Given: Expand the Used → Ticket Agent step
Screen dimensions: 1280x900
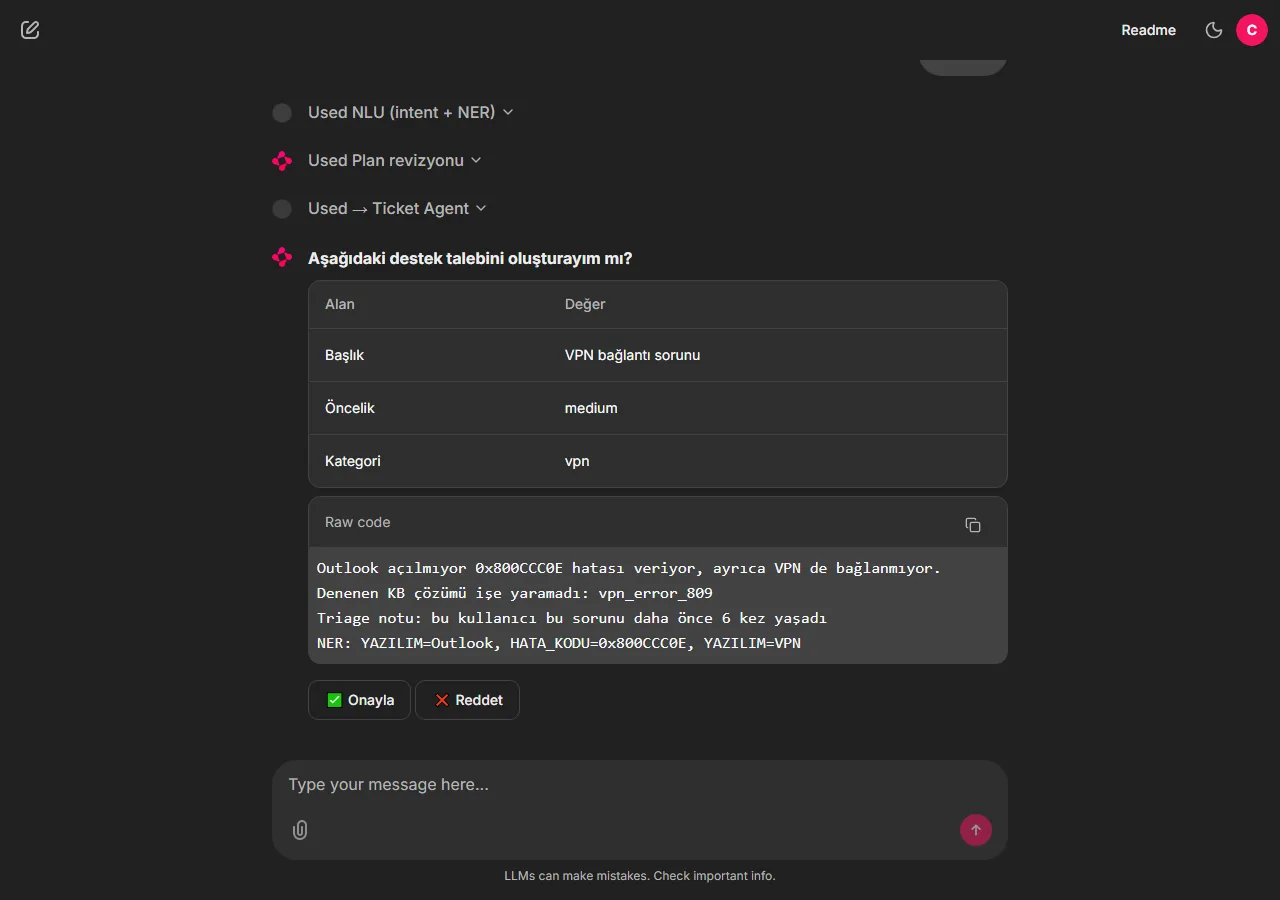Looking at the screenshot, I should point(397,208).
